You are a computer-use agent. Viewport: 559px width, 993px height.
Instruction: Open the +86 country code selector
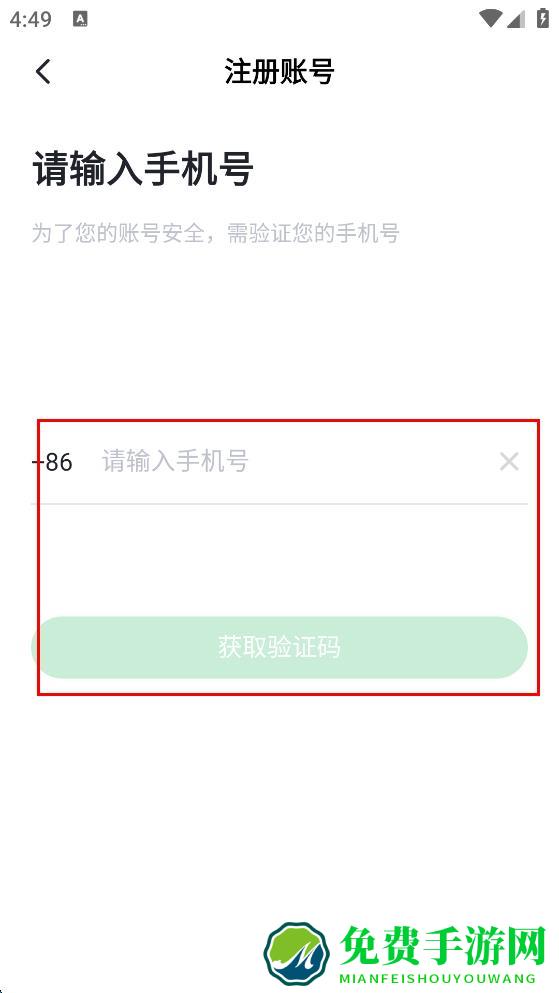click(53, 462)
